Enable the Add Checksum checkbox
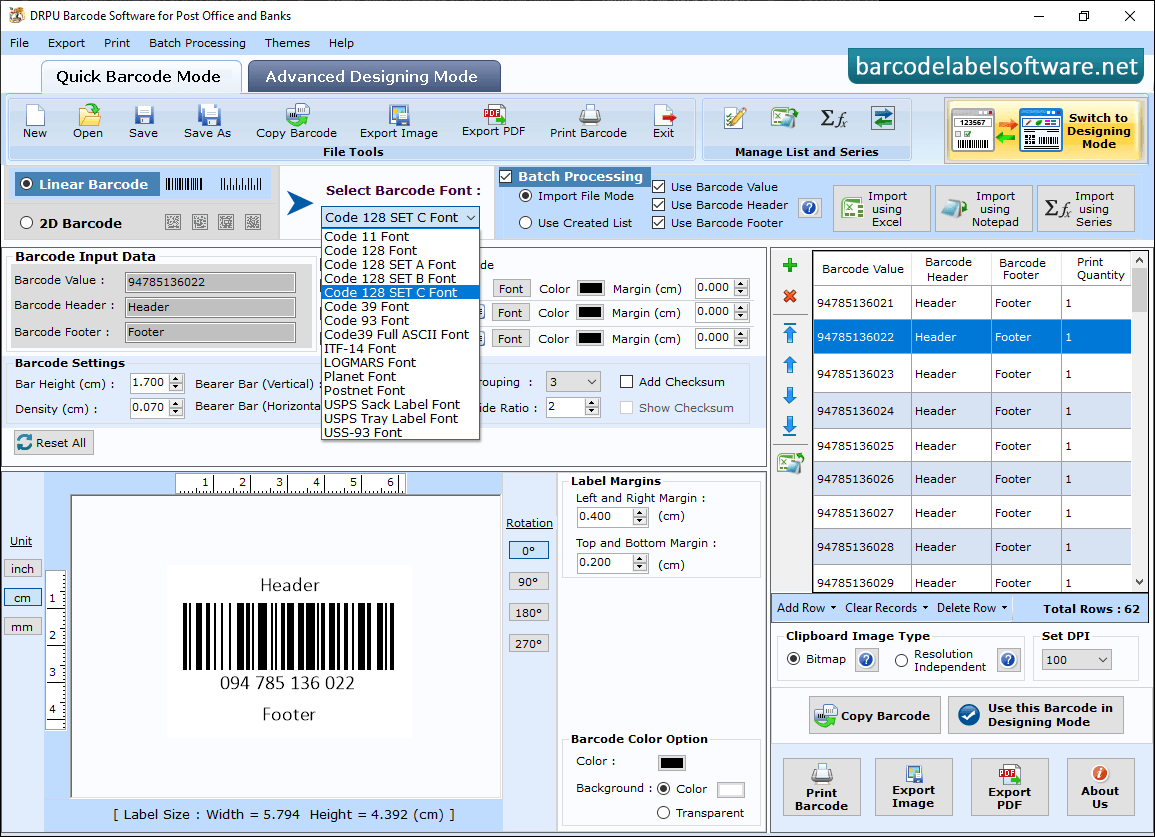Image resolution: width=1155 pixels, height=837 pixels. (x=626, y=382)
